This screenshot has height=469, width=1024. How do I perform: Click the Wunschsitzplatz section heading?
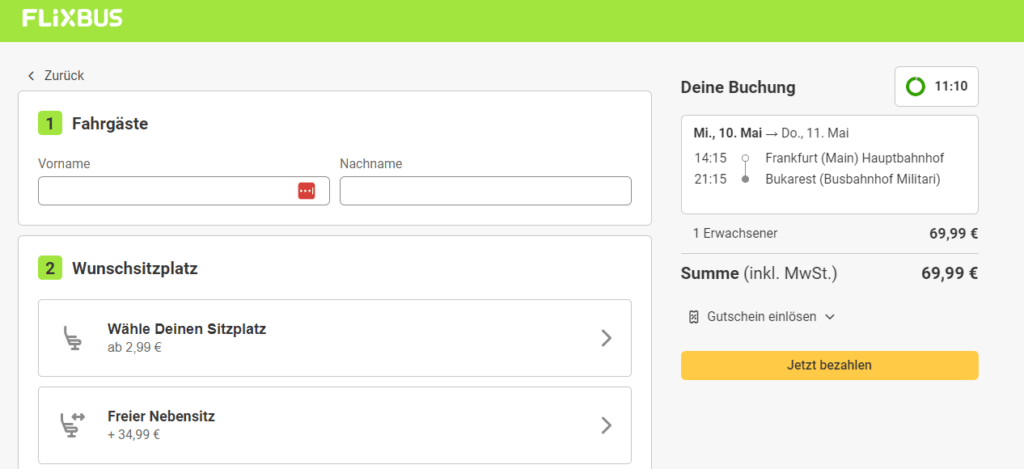click(135, 268)
